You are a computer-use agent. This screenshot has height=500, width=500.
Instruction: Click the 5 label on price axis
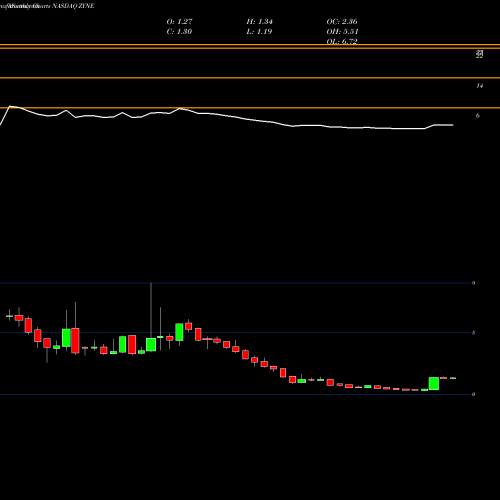[473, 333]
